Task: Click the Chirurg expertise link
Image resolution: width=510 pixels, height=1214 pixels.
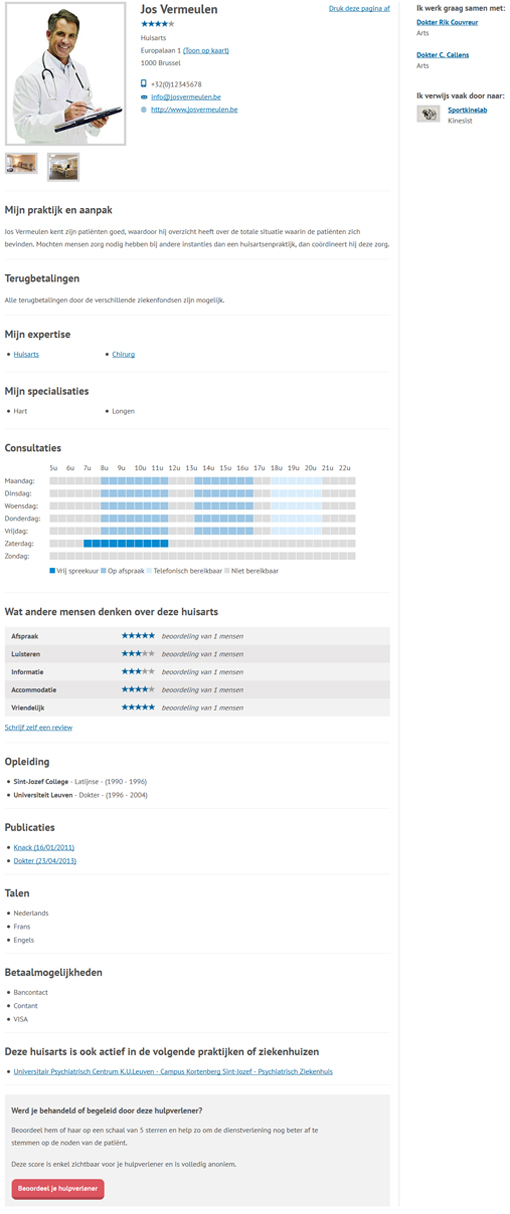Action: (x=123, y=354)
